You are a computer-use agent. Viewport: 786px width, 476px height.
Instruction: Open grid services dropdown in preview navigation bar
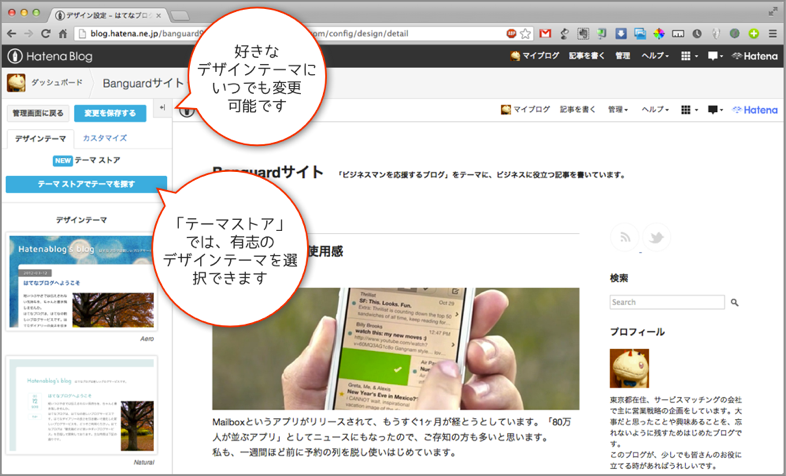(689, 109)
